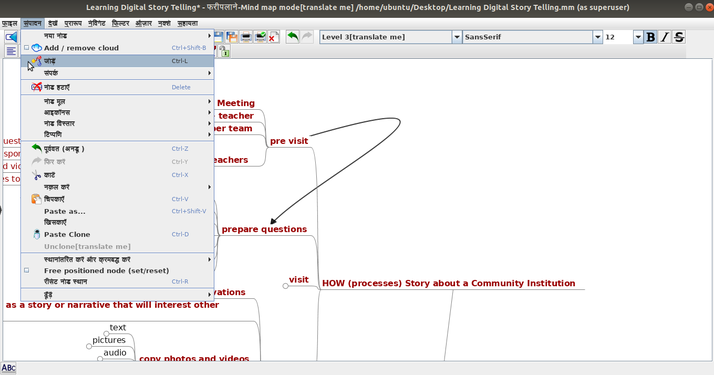Select Free positioned node (set/reset) entry
Image resolution: width=714 pixels, height=375 pixels.
coord(117,270)
